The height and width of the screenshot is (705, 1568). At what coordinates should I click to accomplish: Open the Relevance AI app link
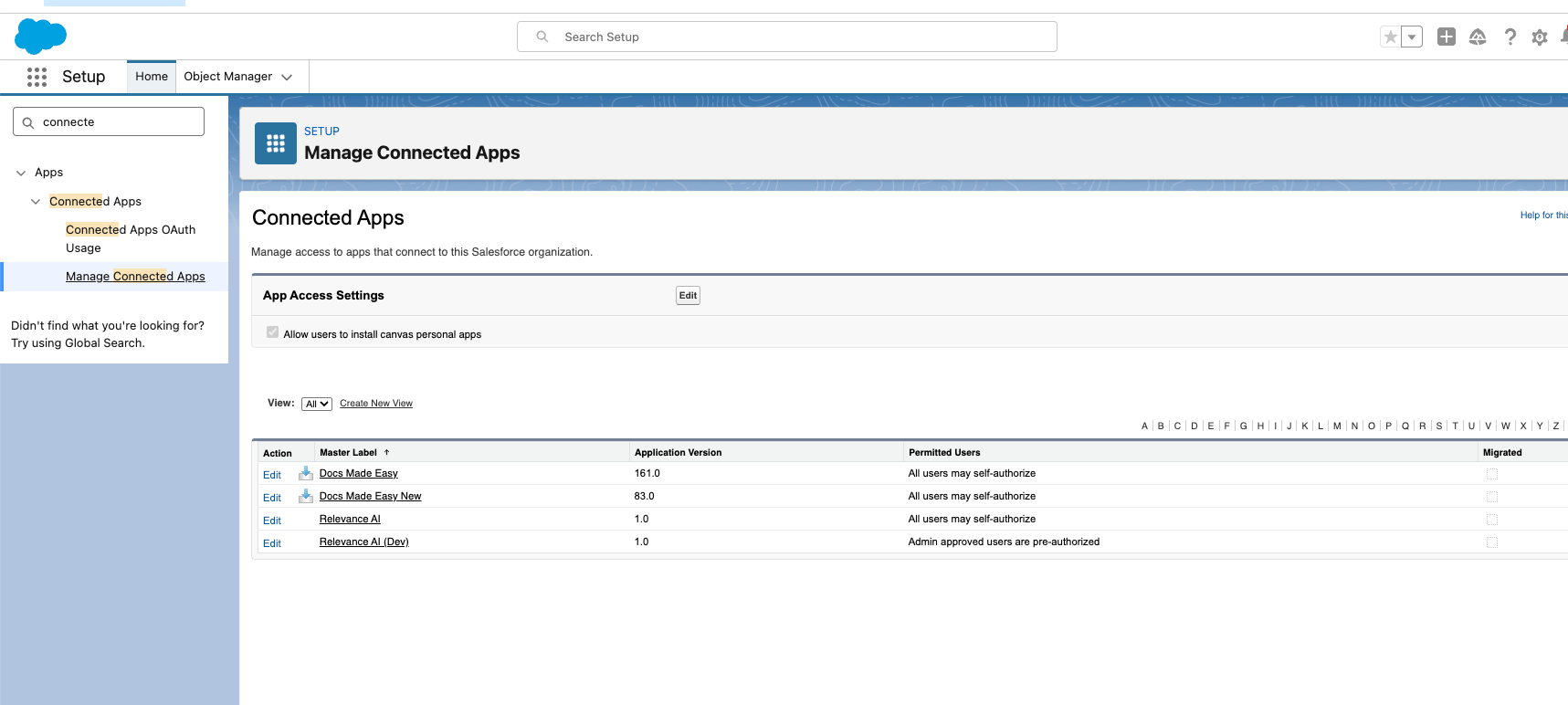[x=350, y=519]
